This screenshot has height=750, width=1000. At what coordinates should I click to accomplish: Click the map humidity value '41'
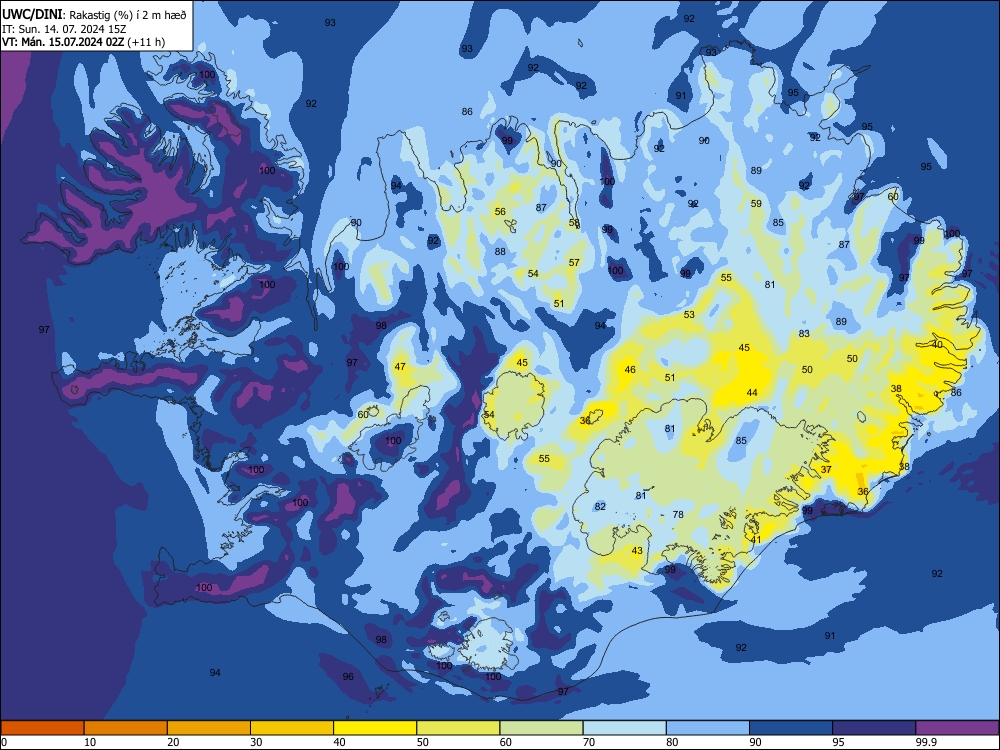click(756, 540)
